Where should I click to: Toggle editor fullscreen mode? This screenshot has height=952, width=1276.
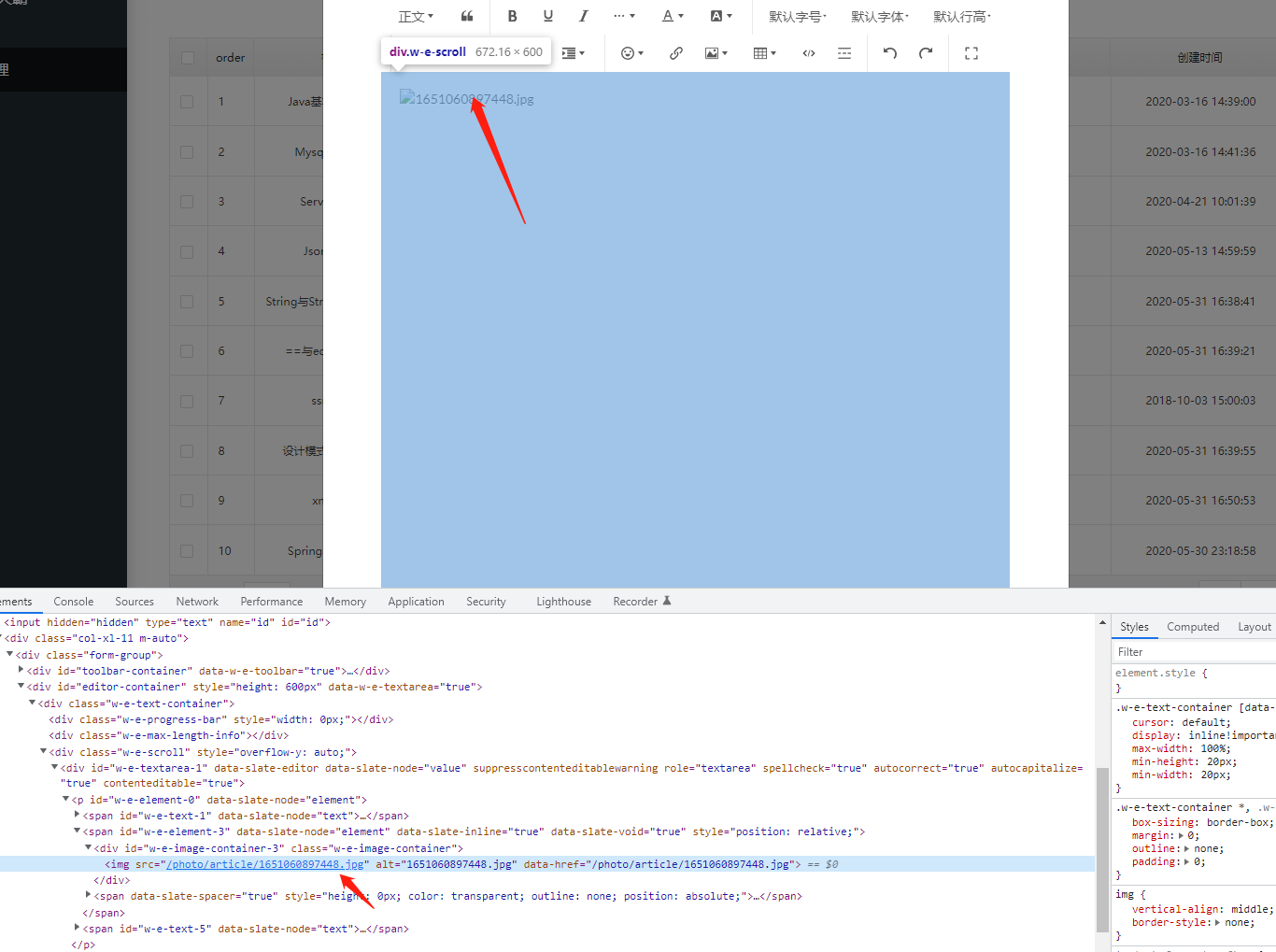971,52
